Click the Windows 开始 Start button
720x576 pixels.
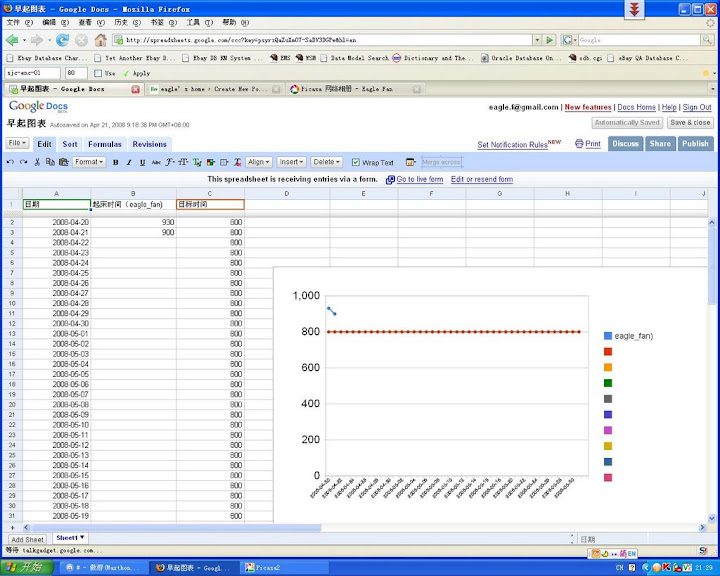[x=27, y=568]
